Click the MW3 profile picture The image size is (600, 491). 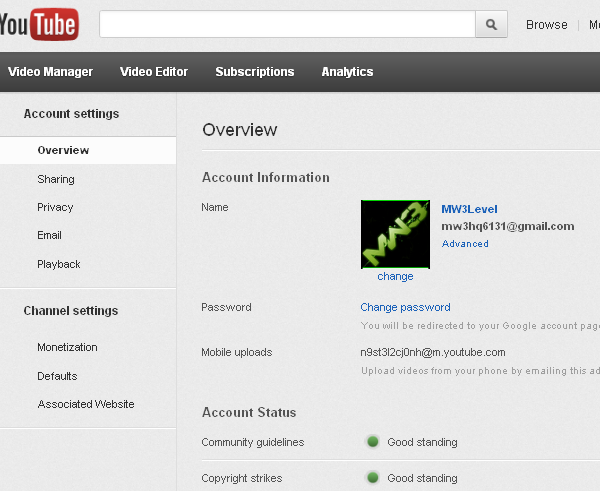395,234
